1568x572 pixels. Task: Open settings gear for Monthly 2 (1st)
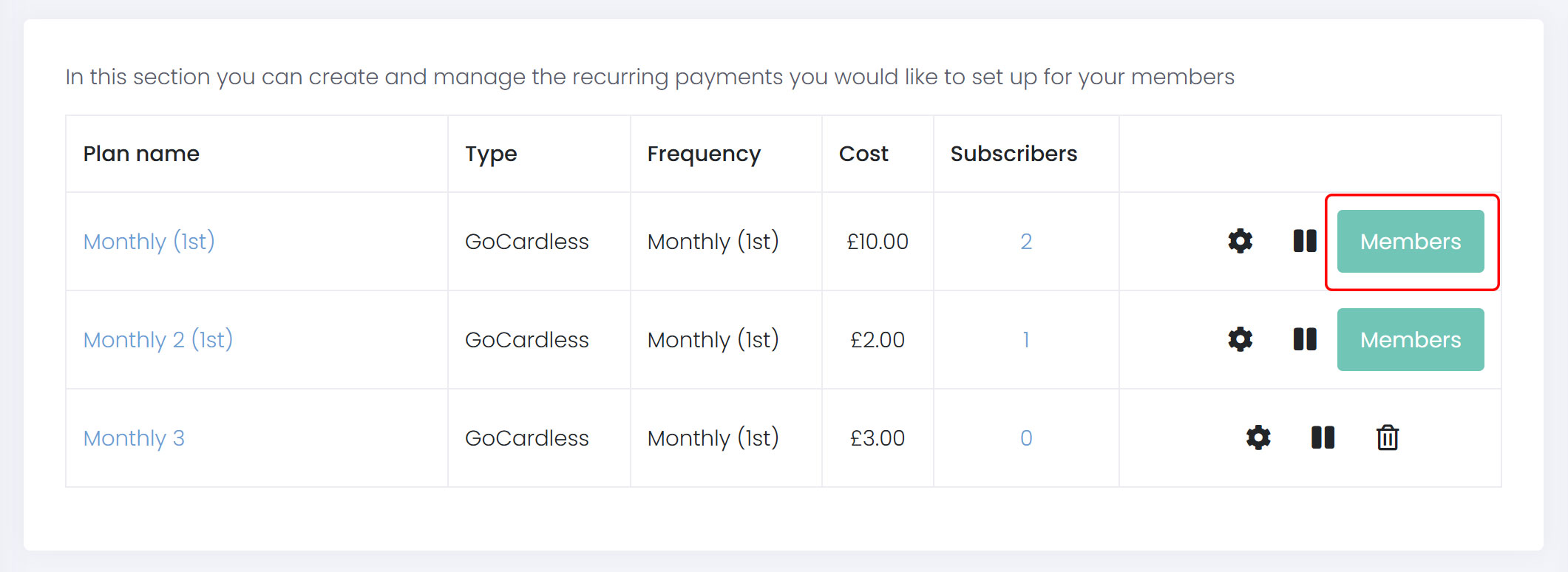(1240, 339)
